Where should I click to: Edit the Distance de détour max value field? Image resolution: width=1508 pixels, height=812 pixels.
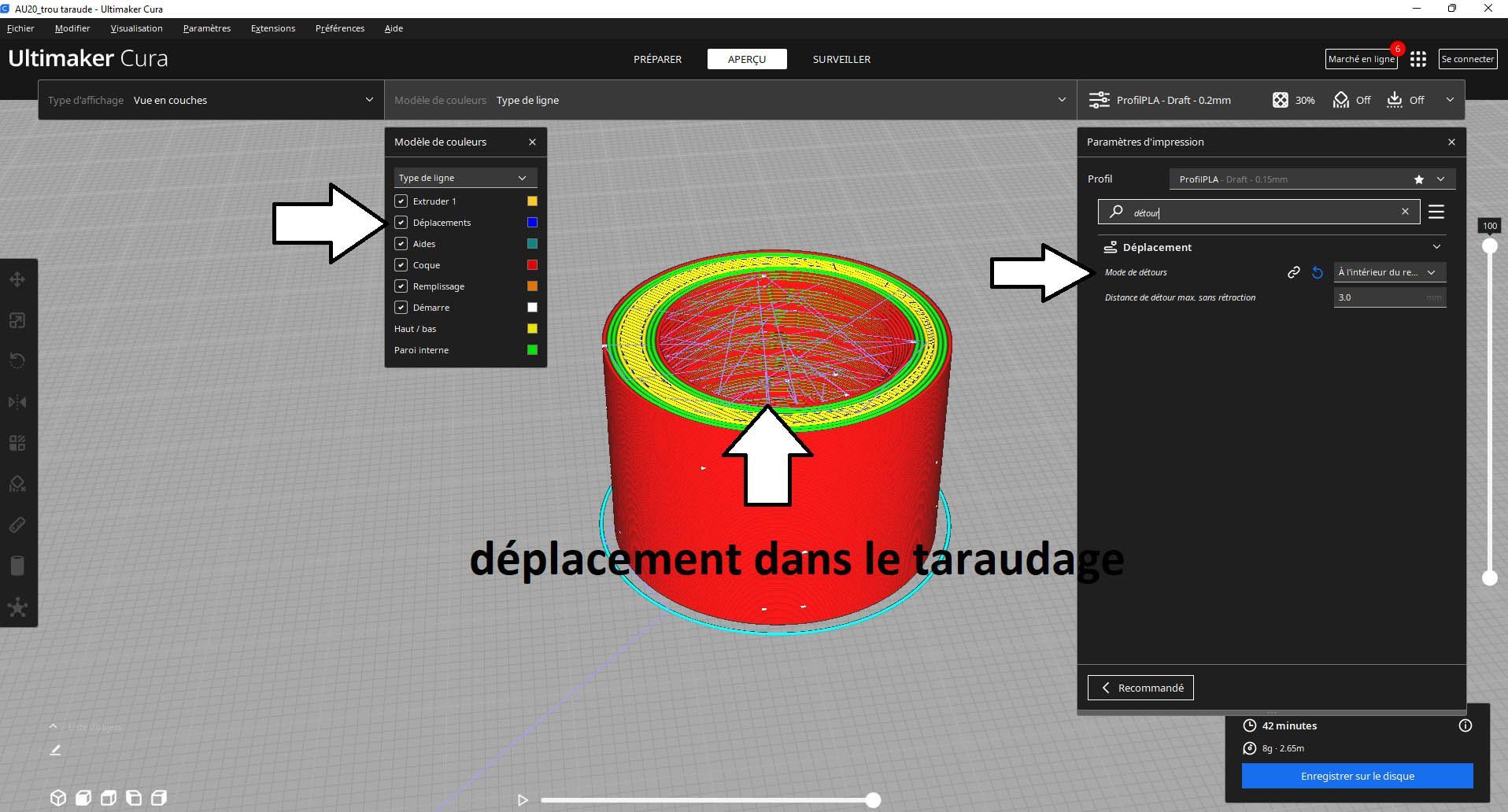coord(1390,297)
